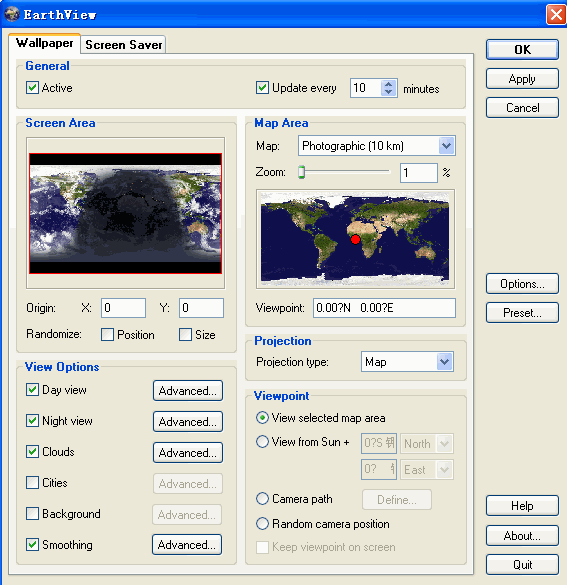Viewport: 567px width, 585px height.
Task: Close the EarthView window
Action: [556, 15]
